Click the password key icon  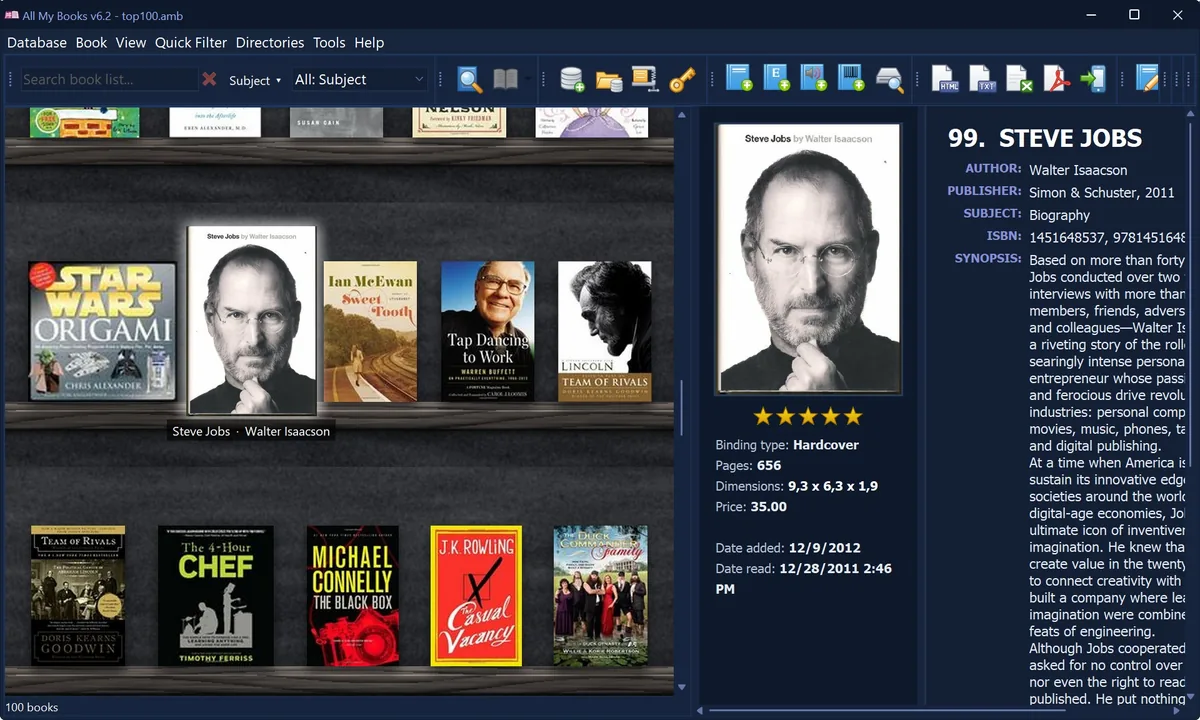tap(682, 80)
